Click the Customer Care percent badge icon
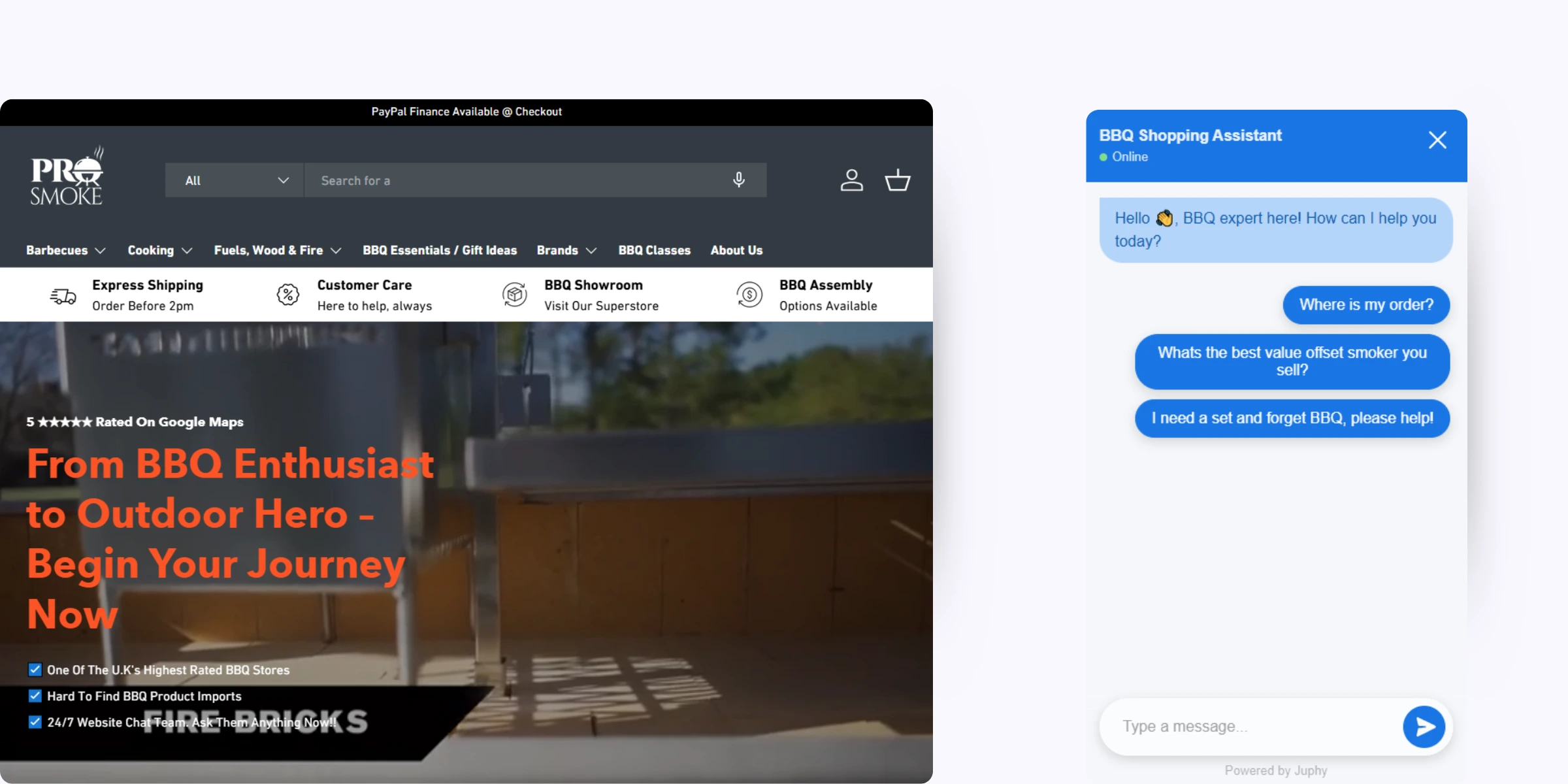This screenshot has width=1568, height=784. pos(288,295)
